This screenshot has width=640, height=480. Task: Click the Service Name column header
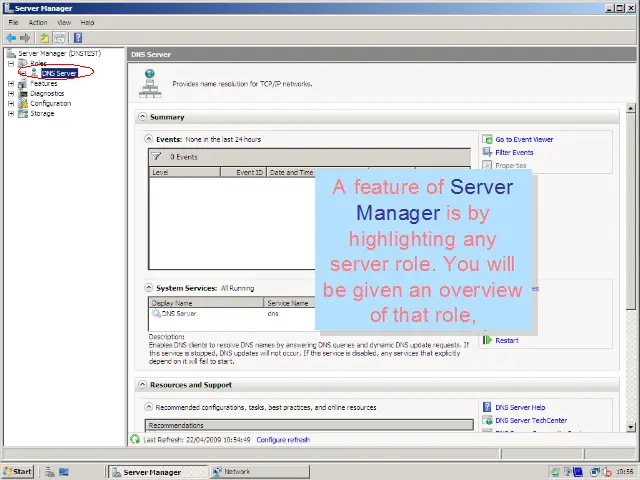point(290,303)
